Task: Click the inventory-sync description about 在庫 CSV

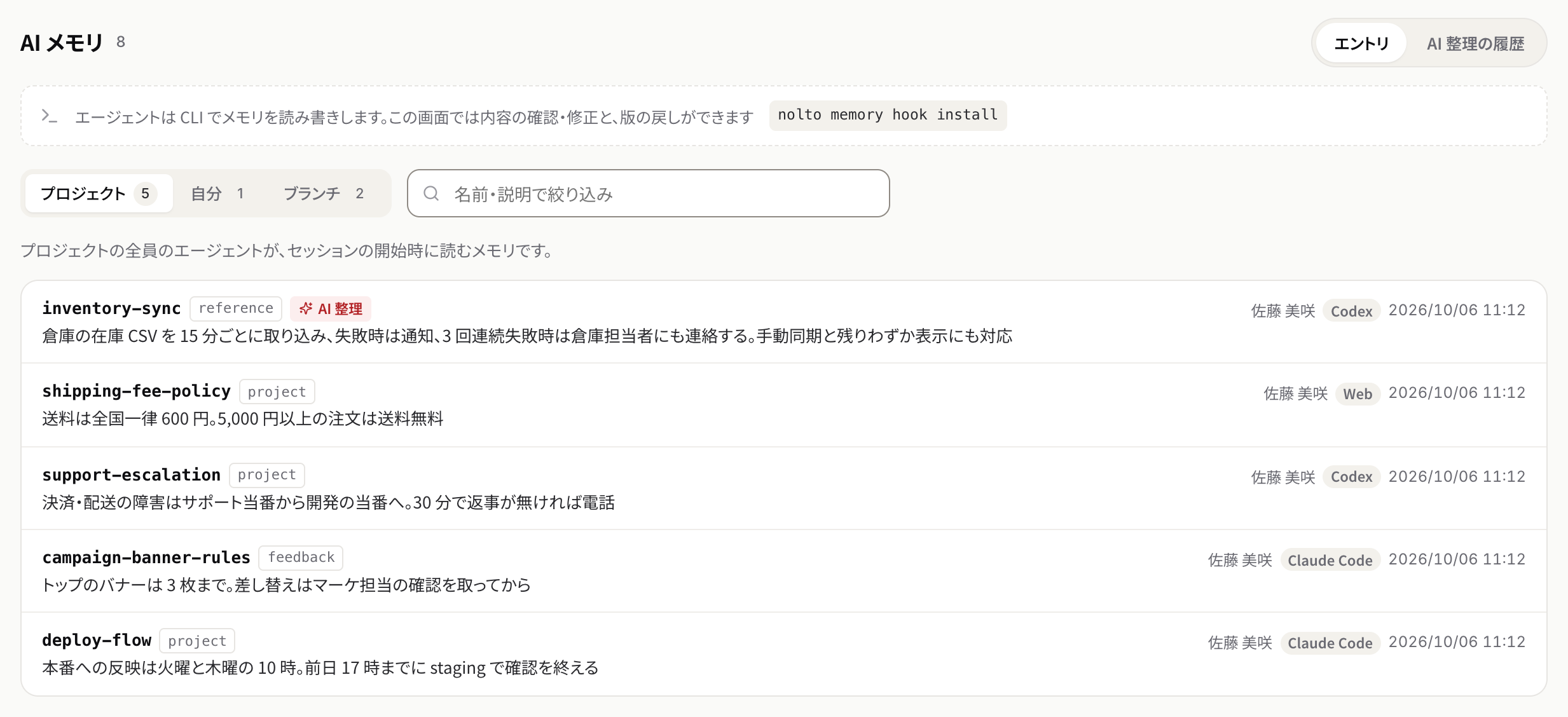Action: 527,336
